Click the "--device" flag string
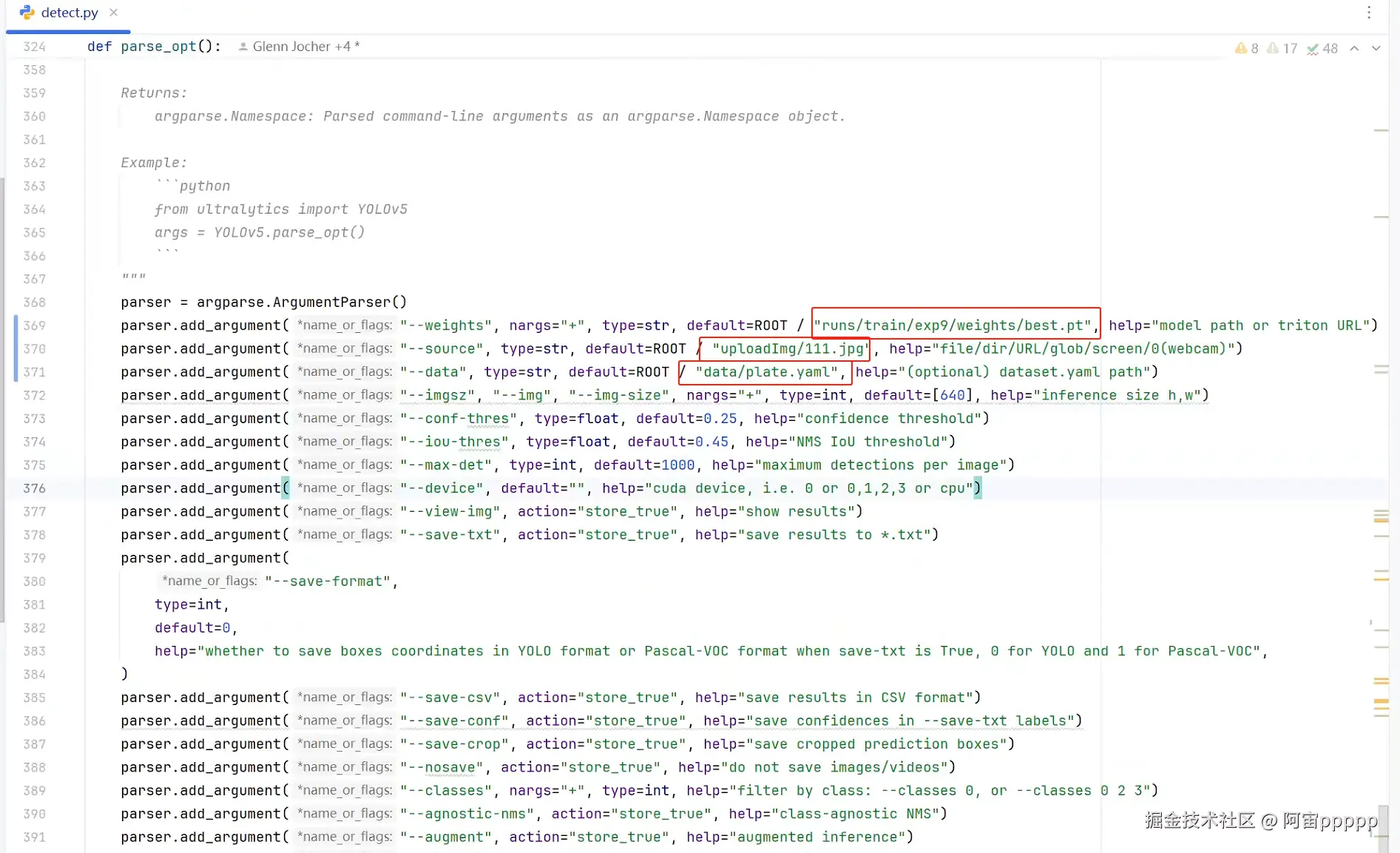This screenshot has width=1400, height=853. click(x=442, y=488)
